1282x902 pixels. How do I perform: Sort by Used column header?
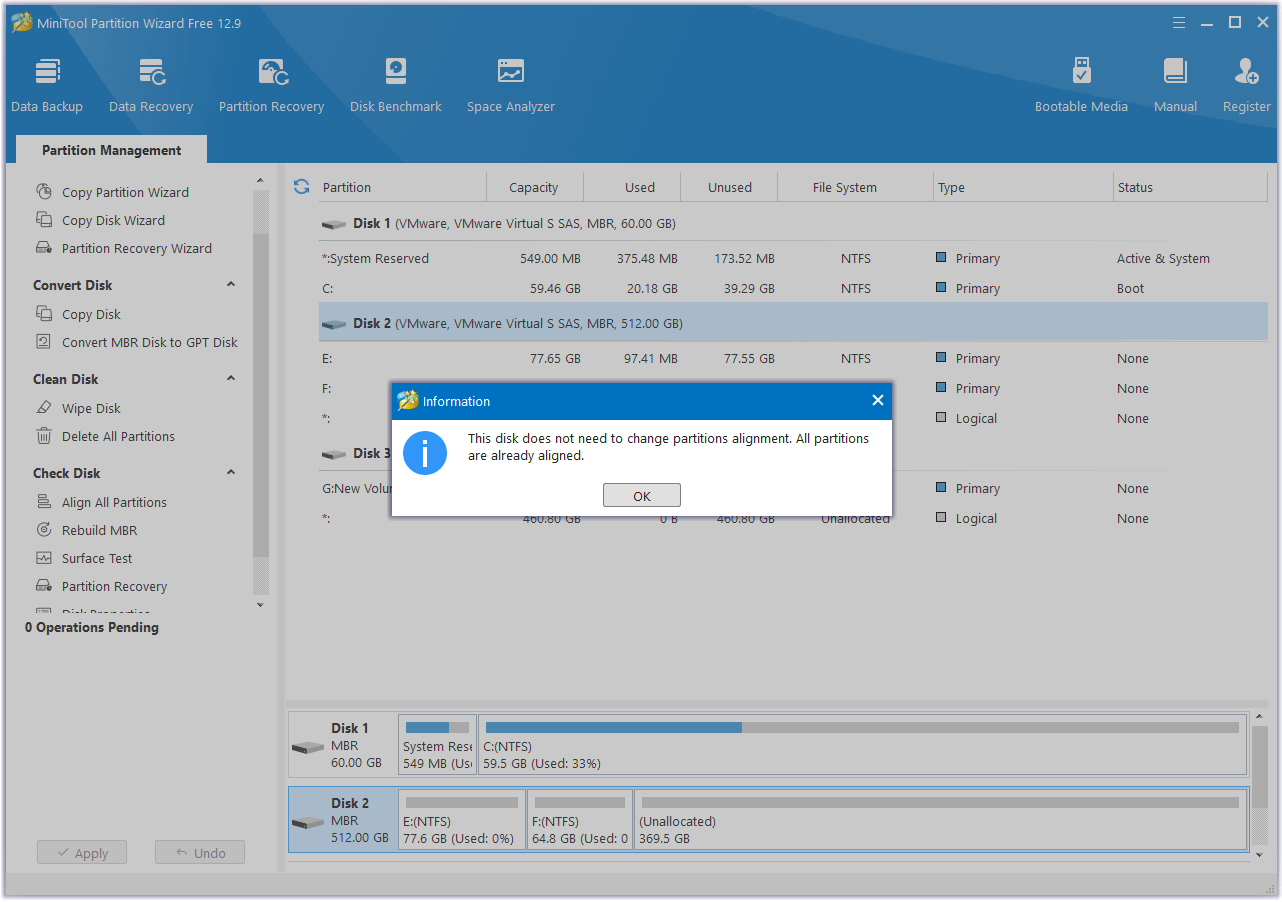click(x=632, y=187)
